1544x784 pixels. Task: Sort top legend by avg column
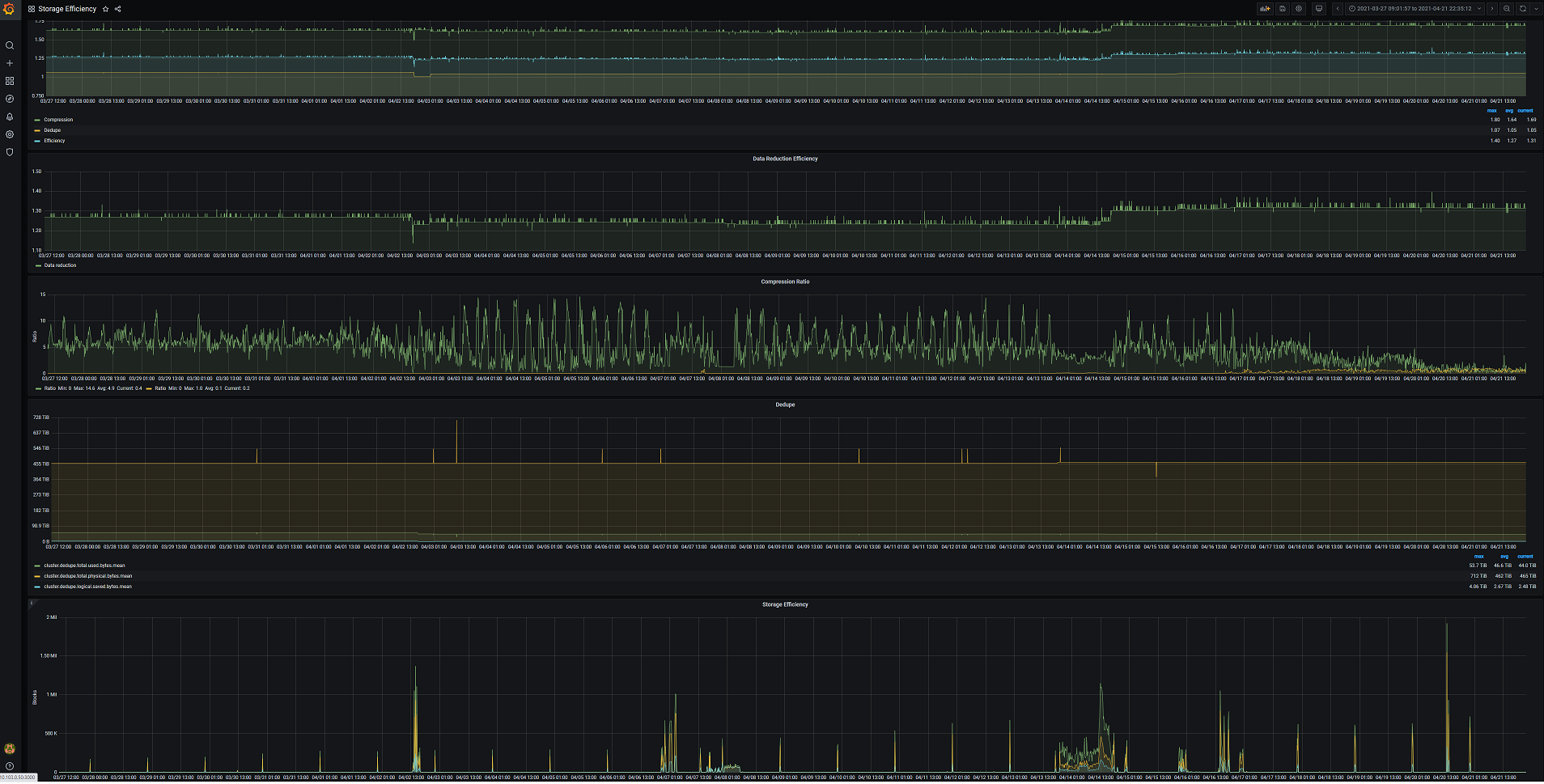click(x=1509, y=111)
